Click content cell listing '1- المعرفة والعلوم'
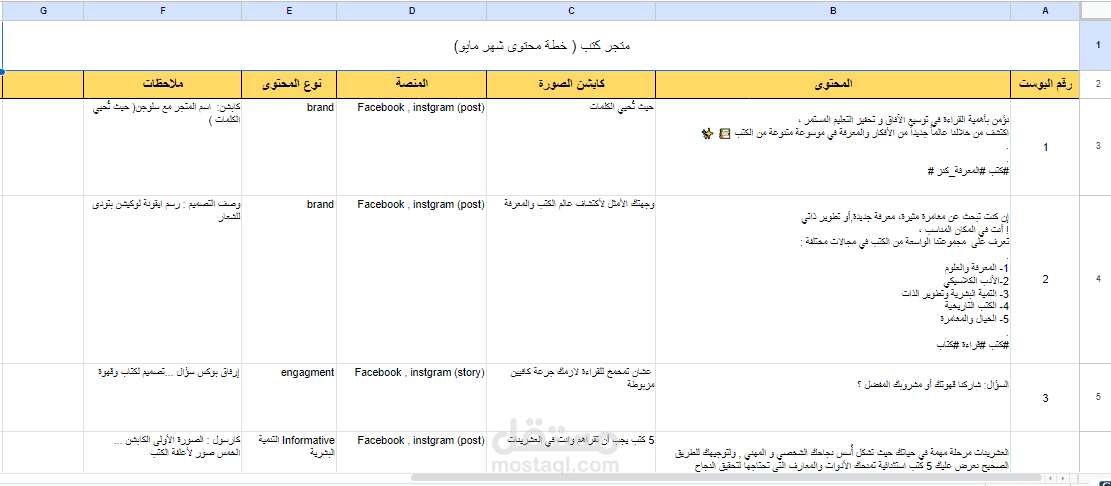1111x486 pixels. click(833, 279)
